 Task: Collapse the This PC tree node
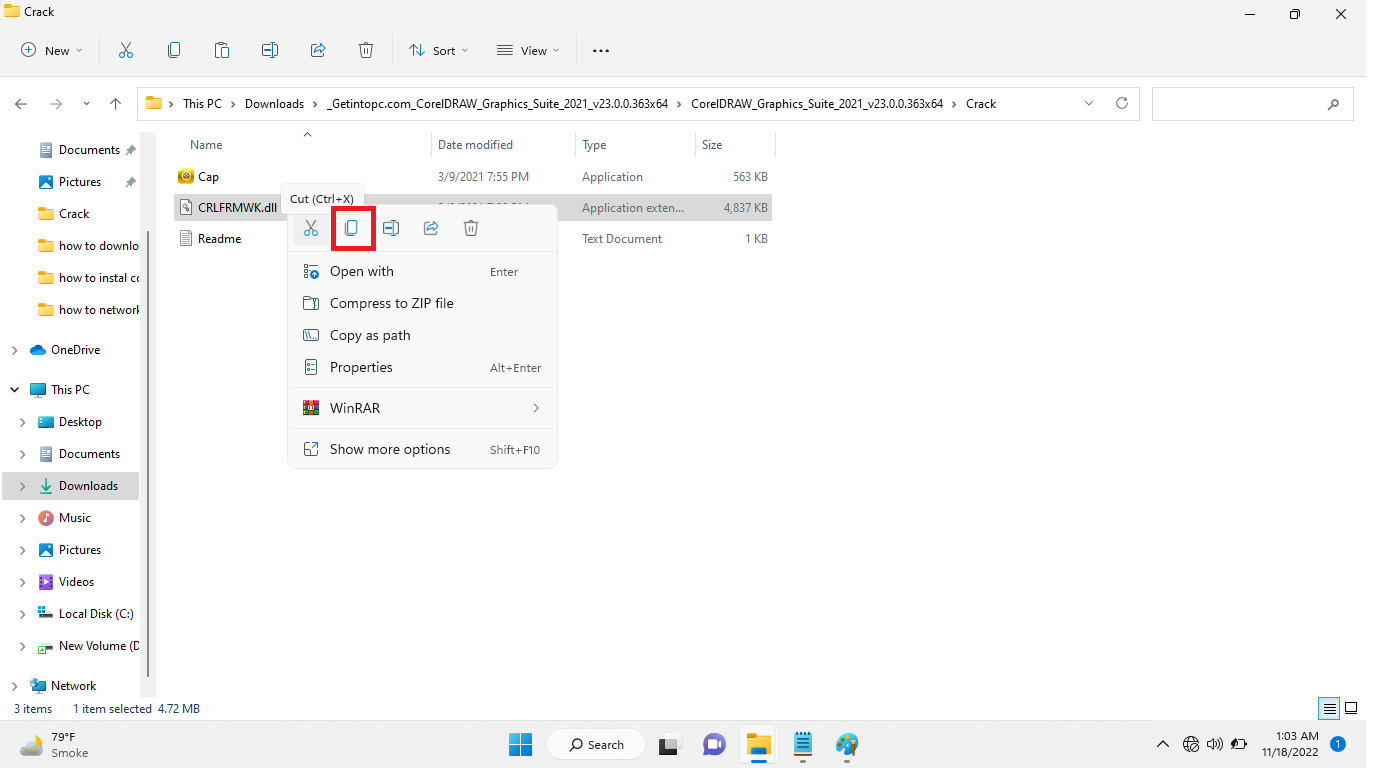(x=14, y=390)
